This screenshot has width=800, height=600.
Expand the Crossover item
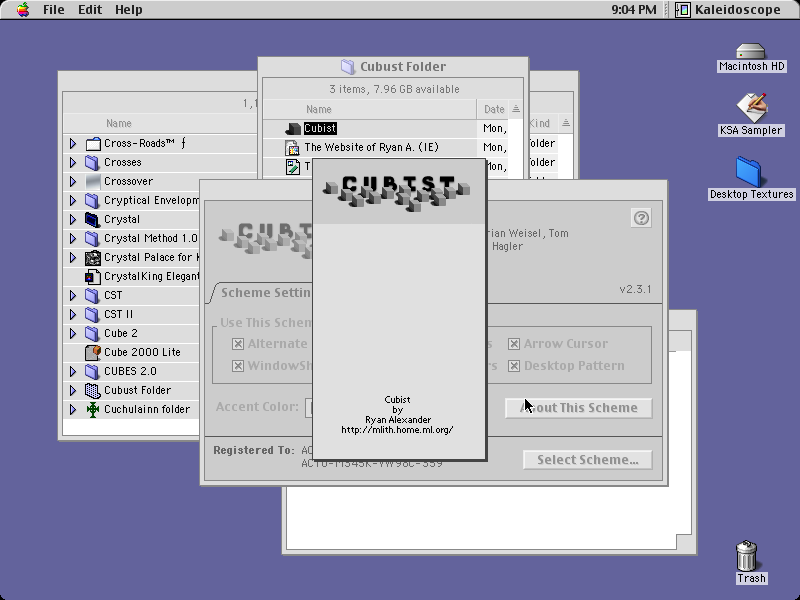click(73, 181)
